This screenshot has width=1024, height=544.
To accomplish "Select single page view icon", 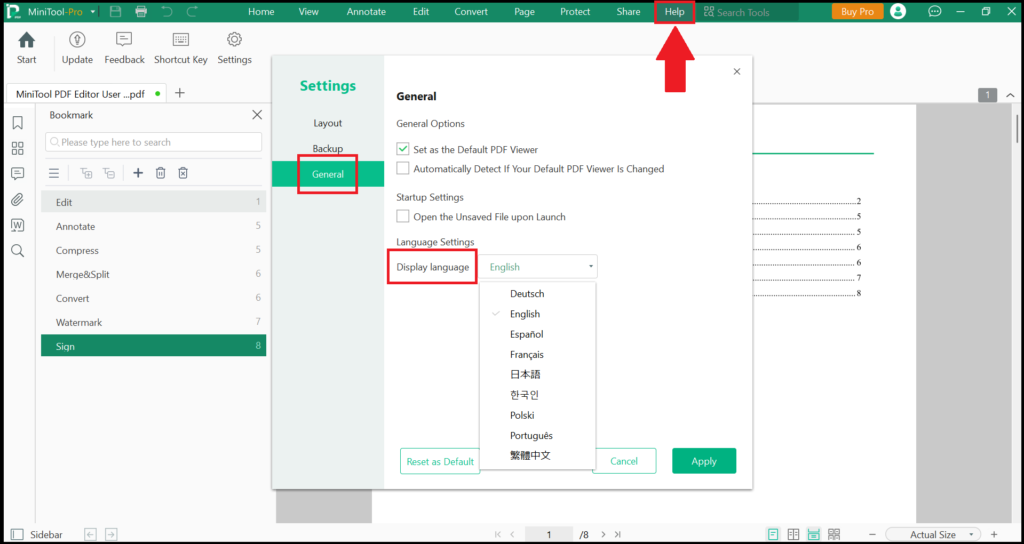I will 773,534.
